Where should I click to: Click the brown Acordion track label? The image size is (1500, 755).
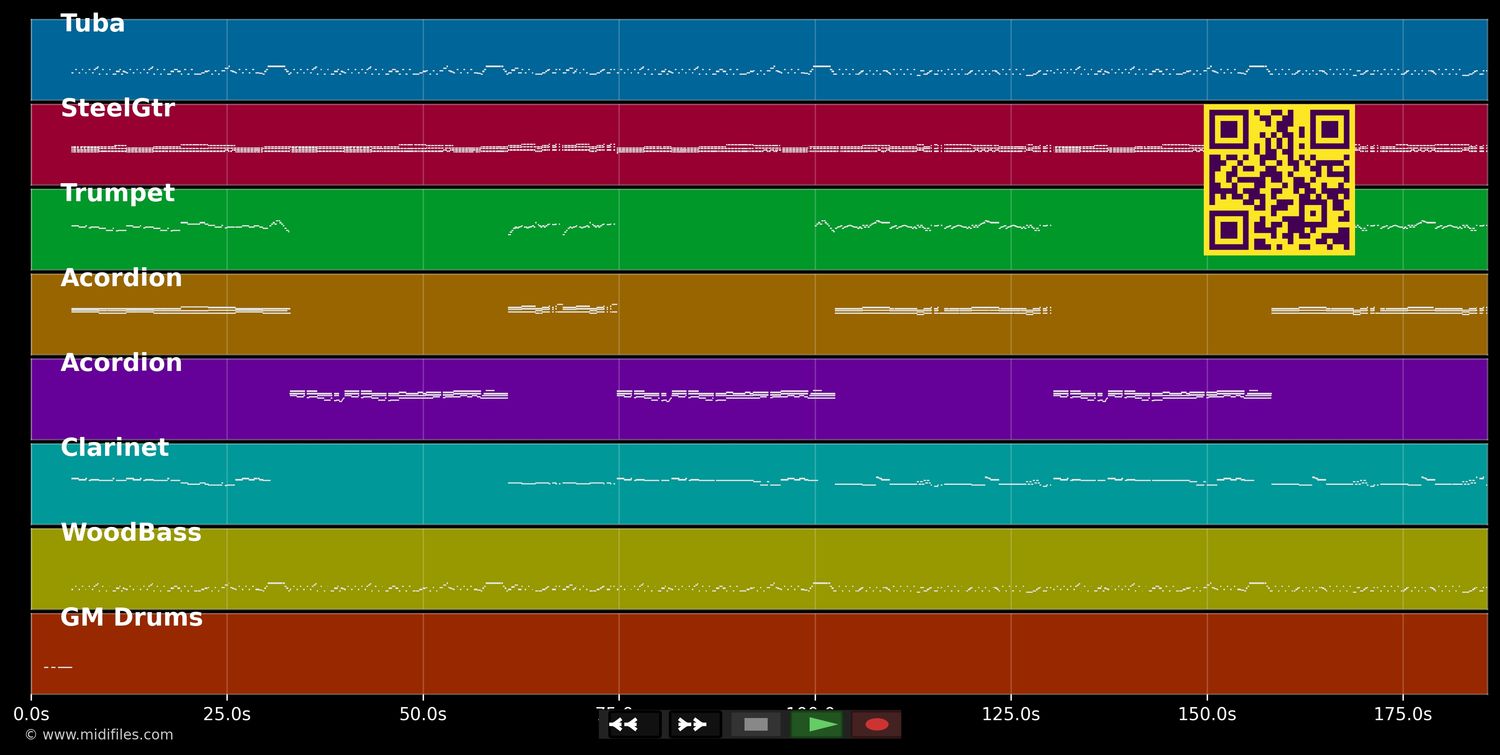[x=121, y=279]
